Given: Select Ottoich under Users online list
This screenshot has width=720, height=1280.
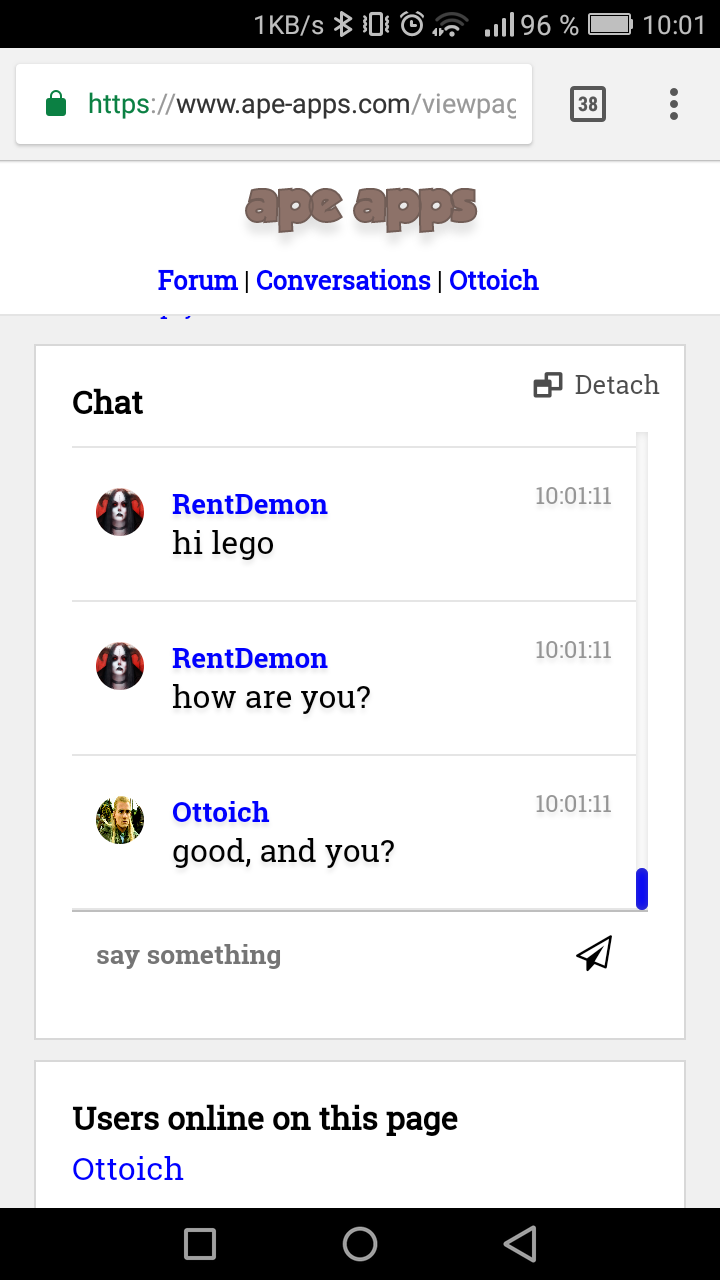Looking at the screenshot, I should point(128,1168).
